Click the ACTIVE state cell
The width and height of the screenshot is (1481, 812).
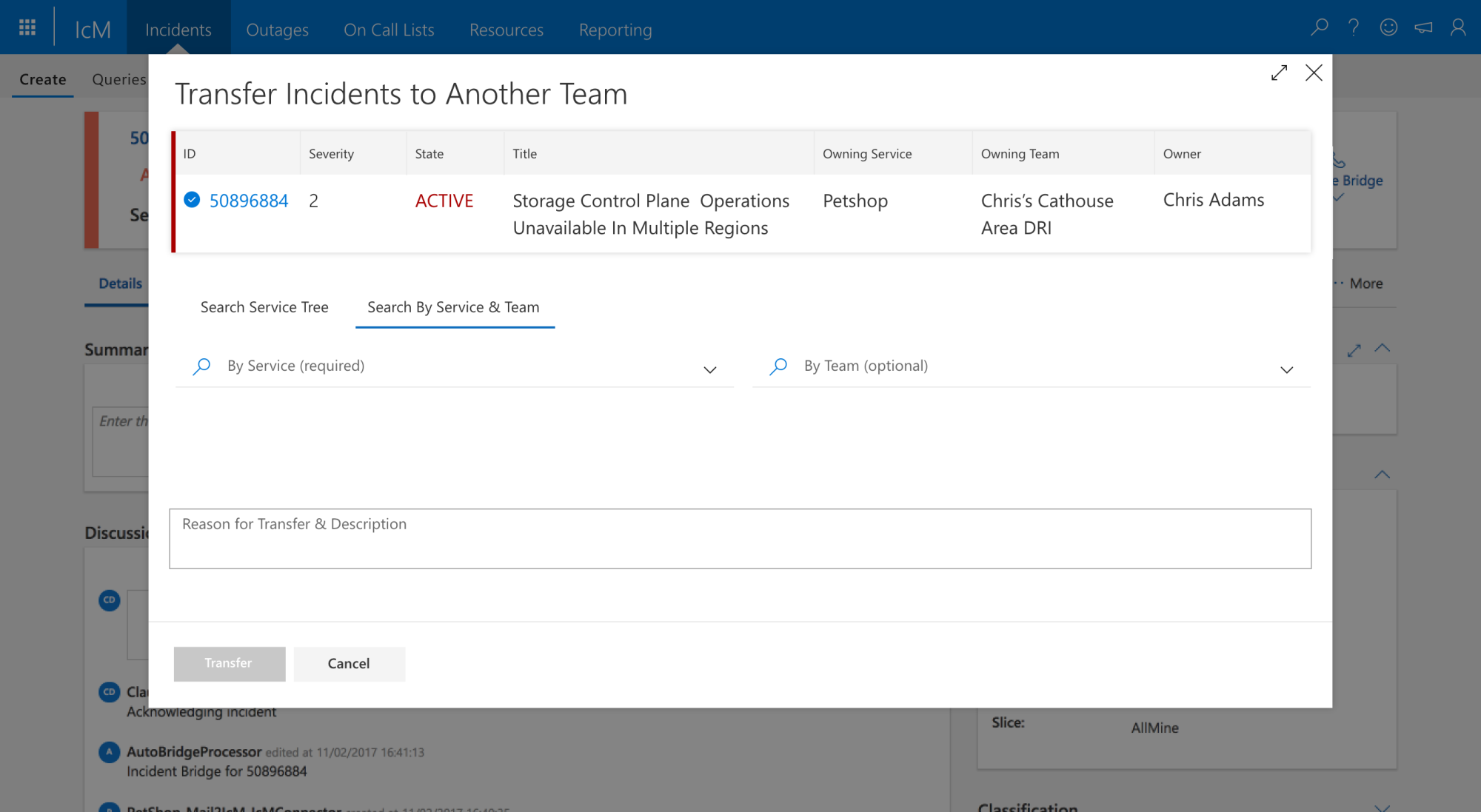[444, 201]
